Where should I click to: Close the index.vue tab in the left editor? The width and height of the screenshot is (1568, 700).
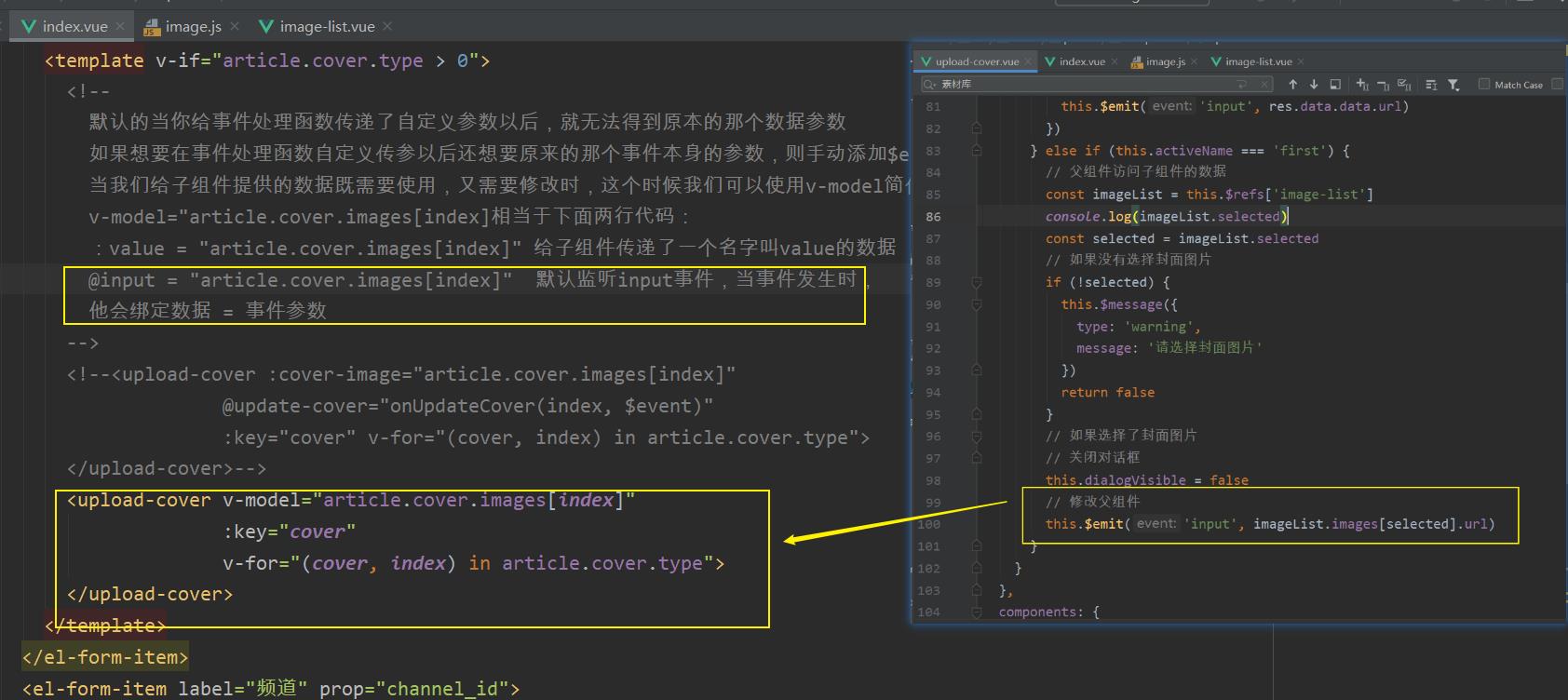point(120,26)
